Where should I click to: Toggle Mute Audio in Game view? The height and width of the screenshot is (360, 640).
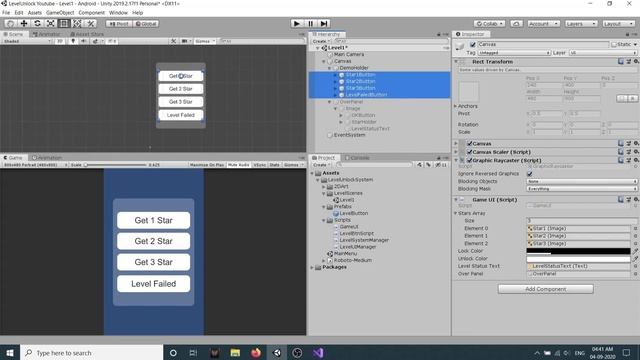[x=239, y=165]
